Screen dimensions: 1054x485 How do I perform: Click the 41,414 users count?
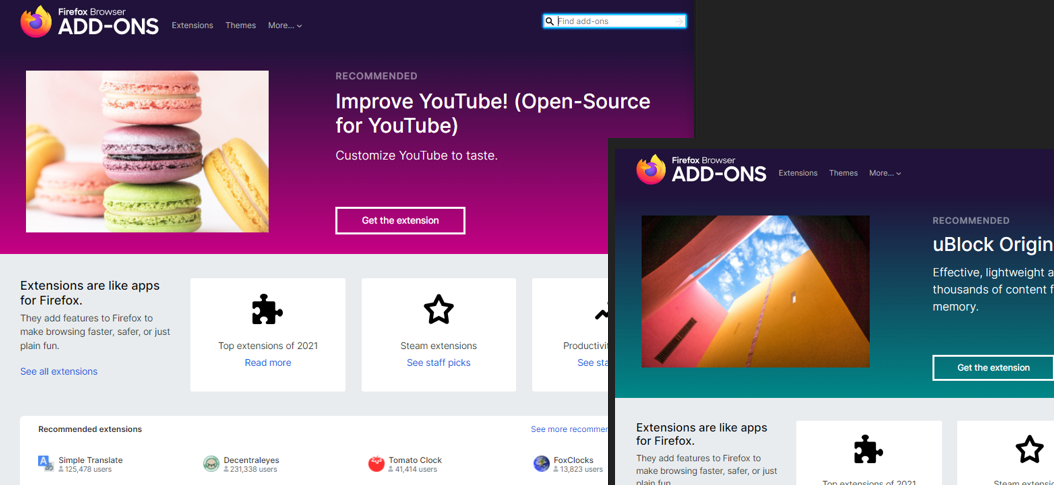412,470
